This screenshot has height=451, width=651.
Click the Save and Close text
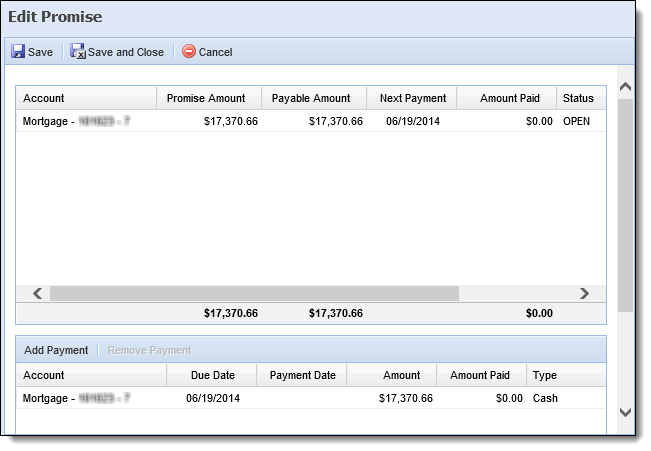pos(126,52)
